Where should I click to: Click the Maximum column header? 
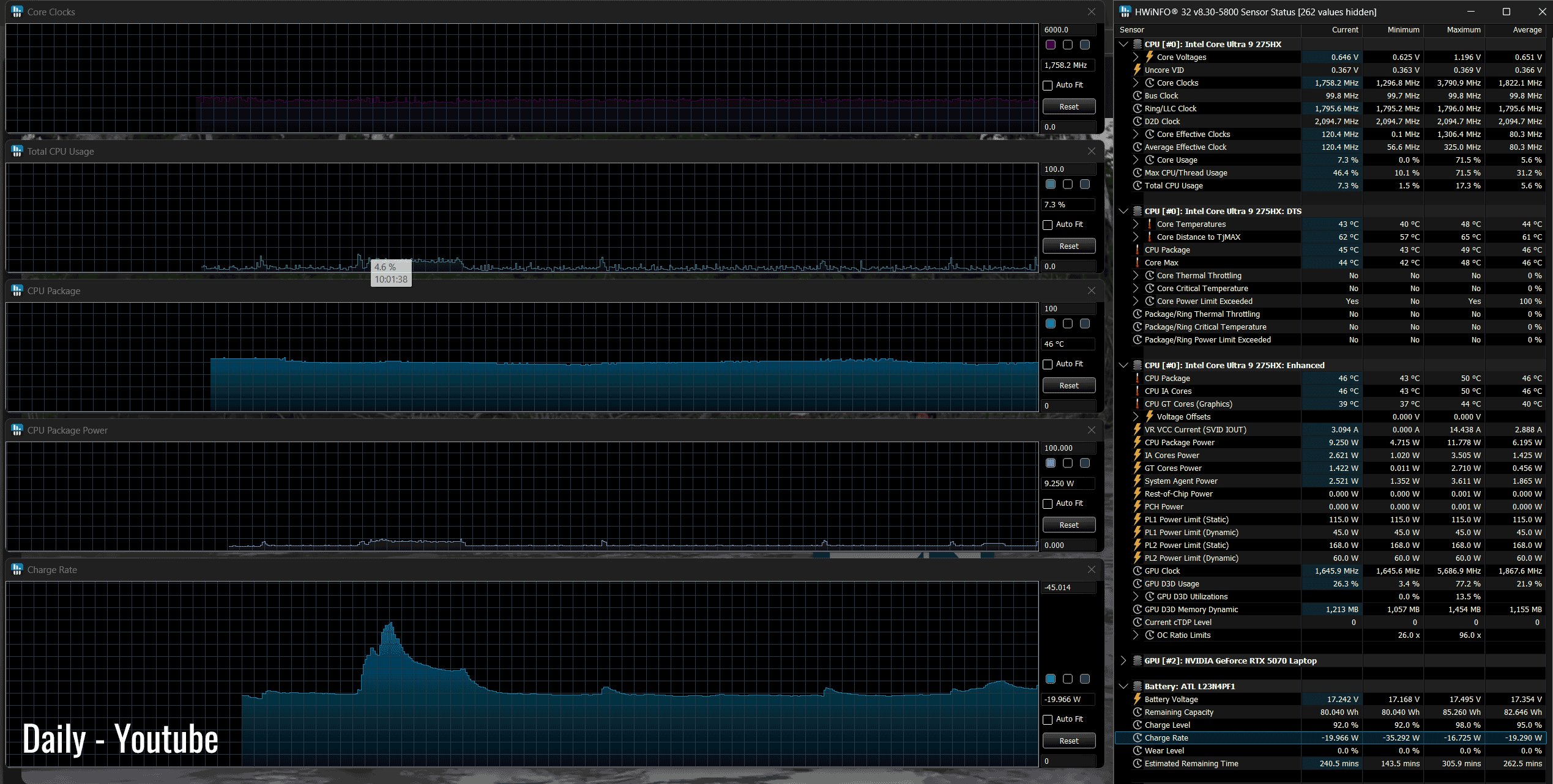(1463, 29)
